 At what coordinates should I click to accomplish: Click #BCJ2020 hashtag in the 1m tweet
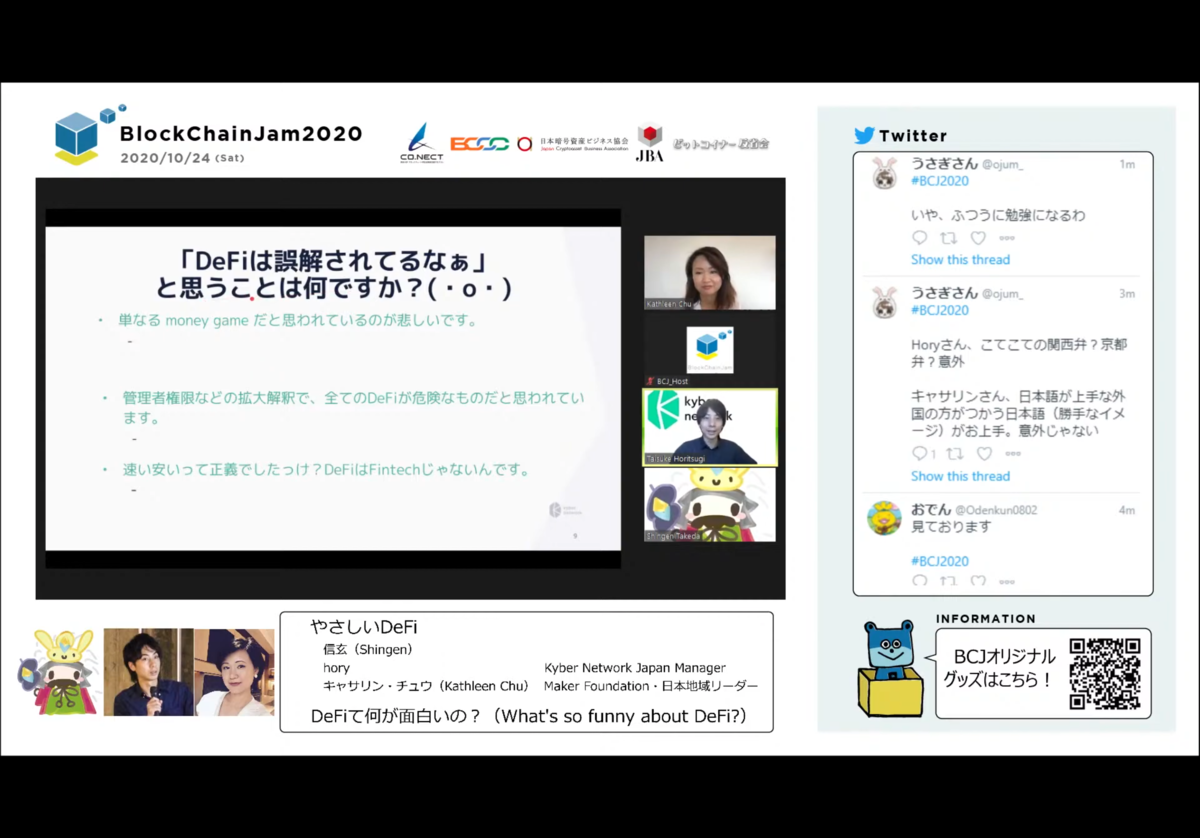(x=940, y=181)
